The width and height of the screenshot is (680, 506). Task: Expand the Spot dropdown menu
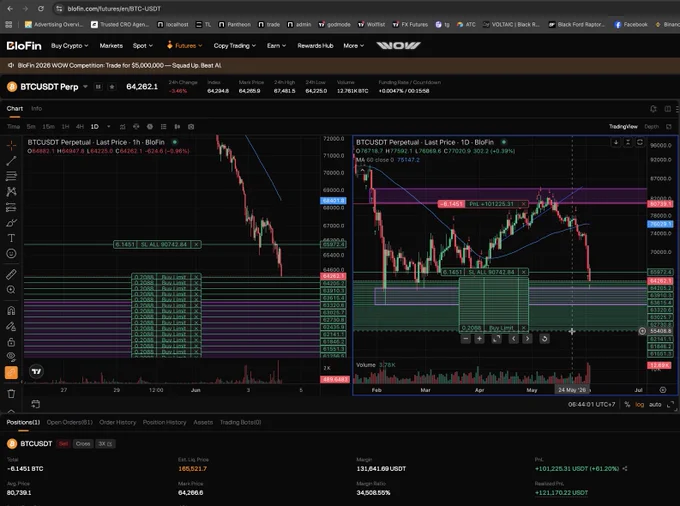[x=143, y=46]
